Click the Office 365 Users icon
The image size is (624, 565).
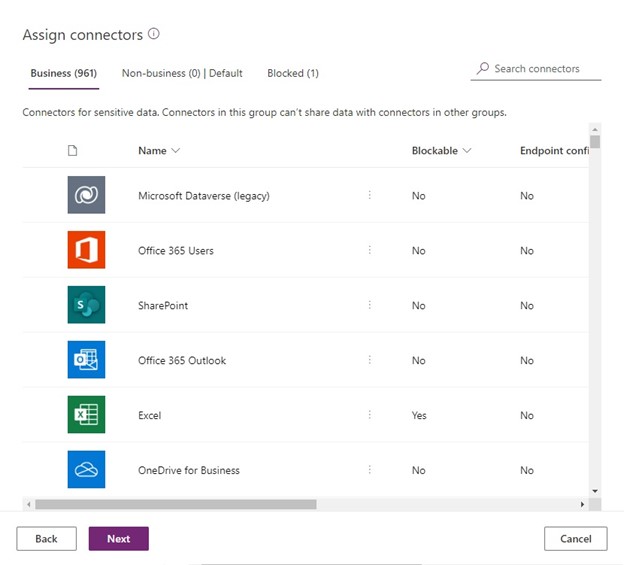point(86,250)
